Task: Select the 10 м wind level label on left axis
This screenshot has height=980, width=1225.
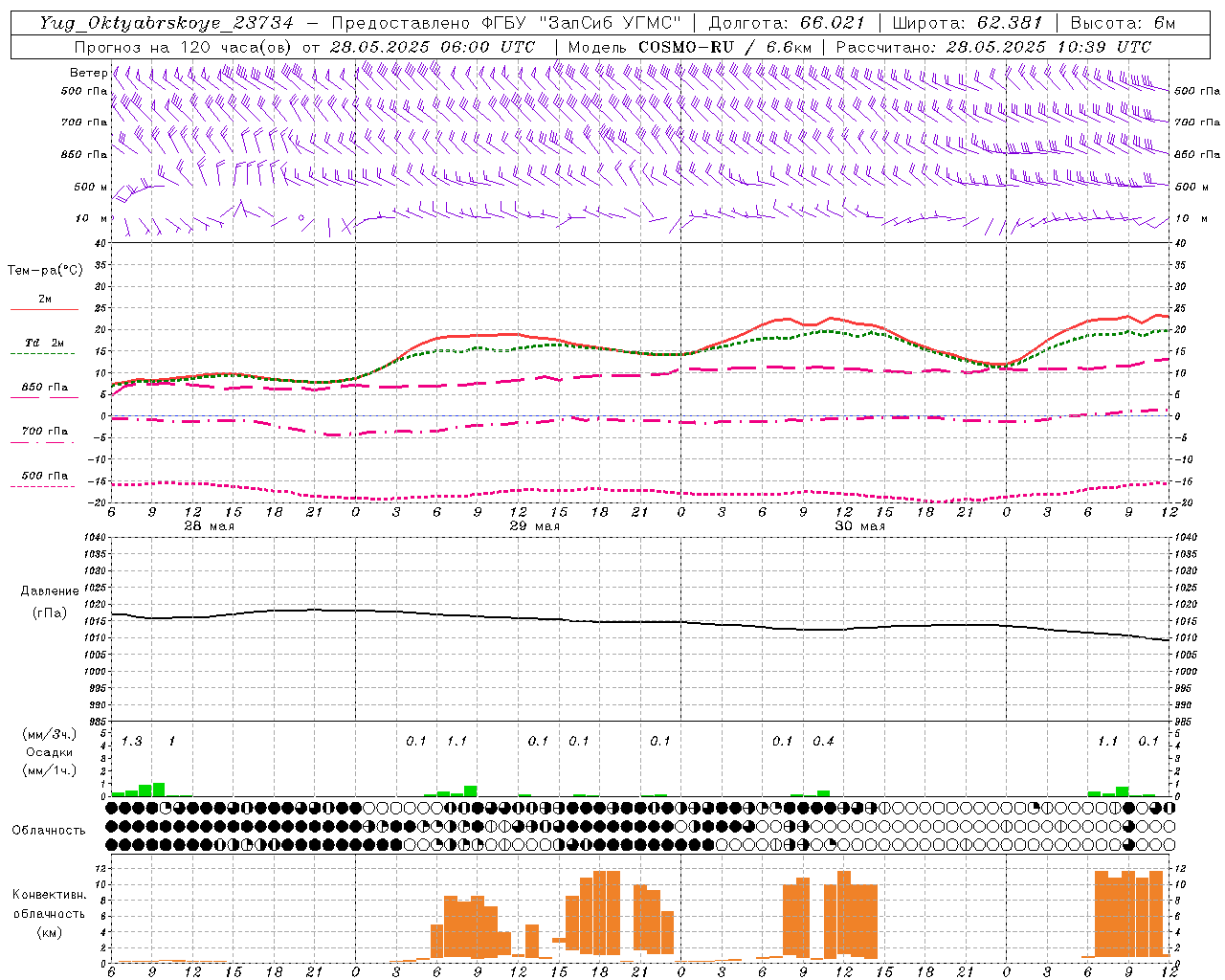Action: coord(92,218)
